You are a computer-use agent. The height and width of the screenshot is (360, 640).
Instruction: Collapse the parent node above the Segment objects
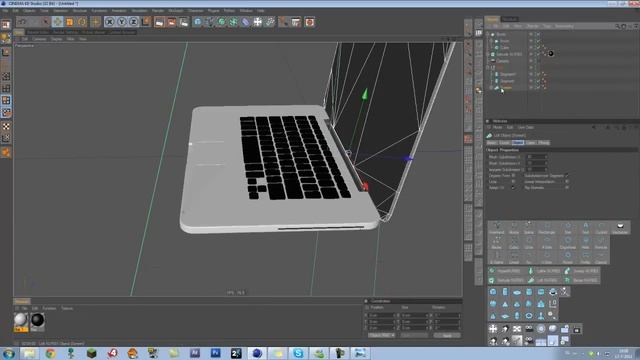point(488,67)
